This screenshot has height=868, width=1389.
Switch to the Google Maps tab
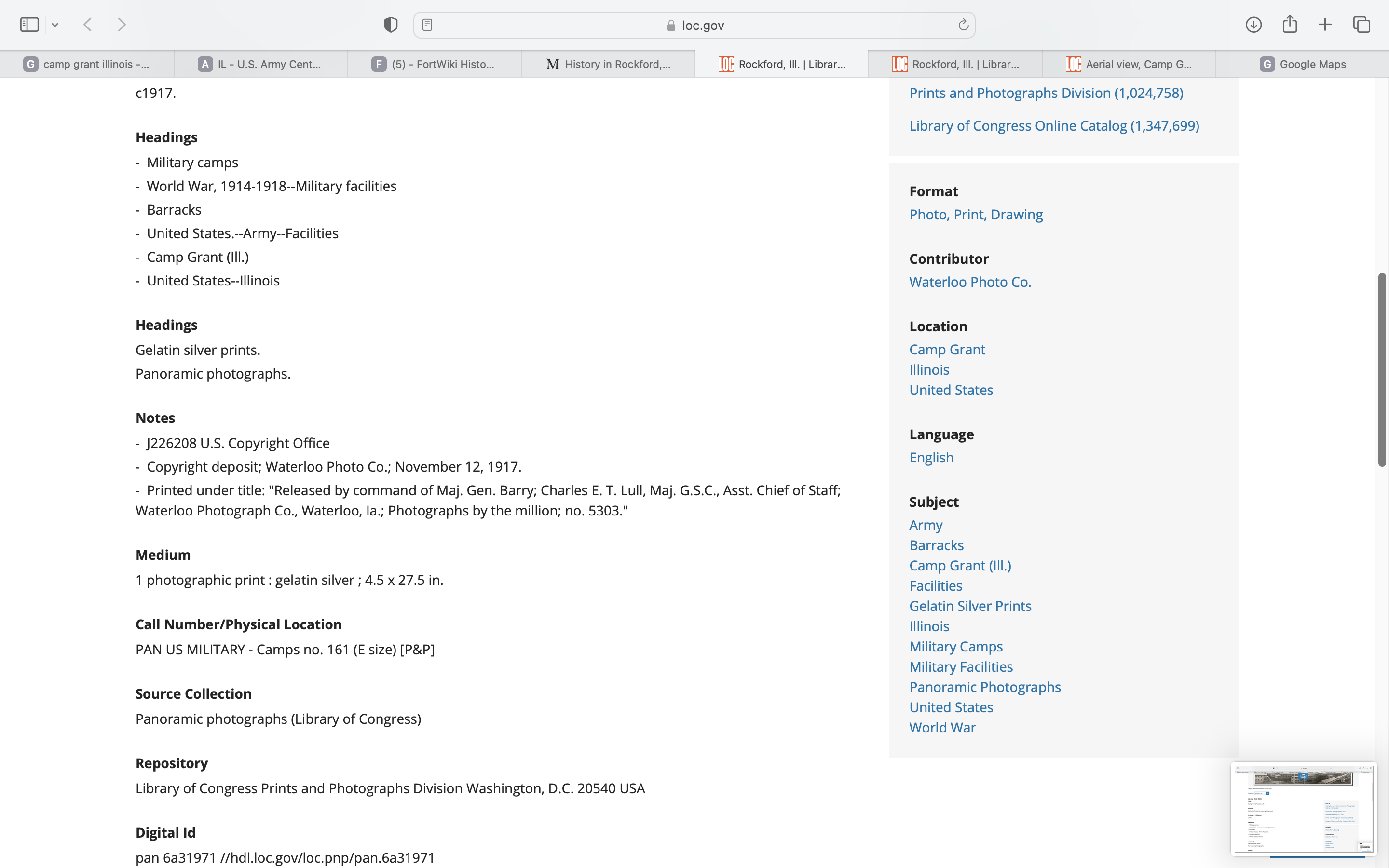[1302, 64]
